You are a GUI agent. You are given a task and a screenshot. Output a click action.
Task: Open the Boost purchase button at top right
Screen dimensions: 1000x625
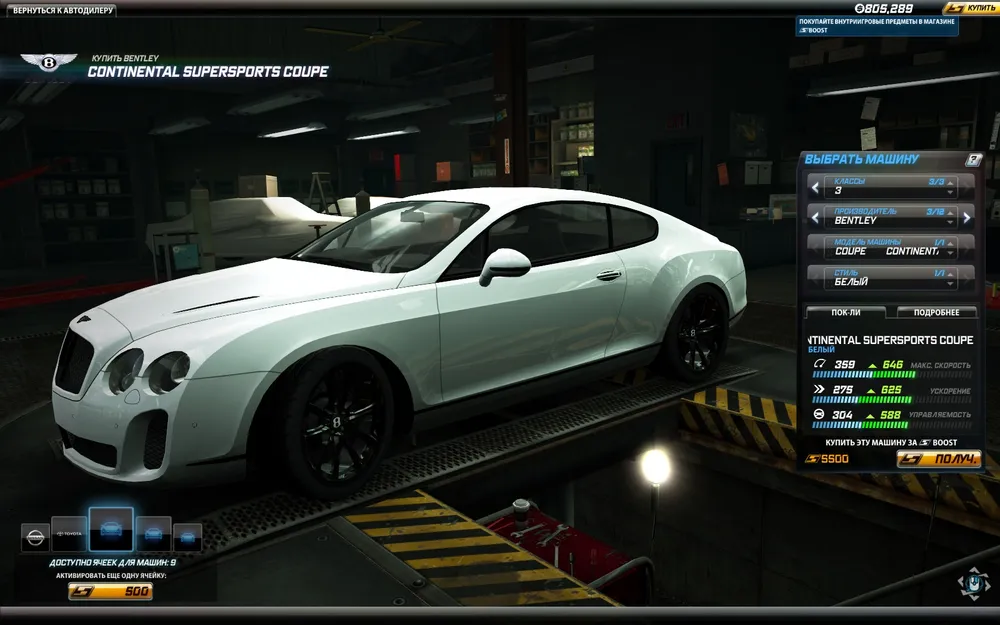click(969, 8)
